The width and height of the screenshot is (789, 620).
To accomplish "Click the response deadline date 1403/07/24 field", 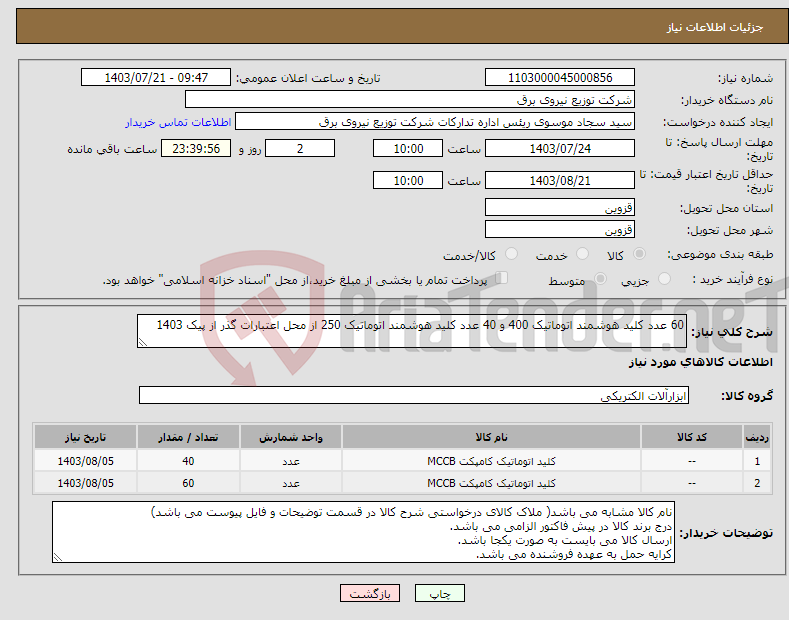I will [x=560, y=148].
